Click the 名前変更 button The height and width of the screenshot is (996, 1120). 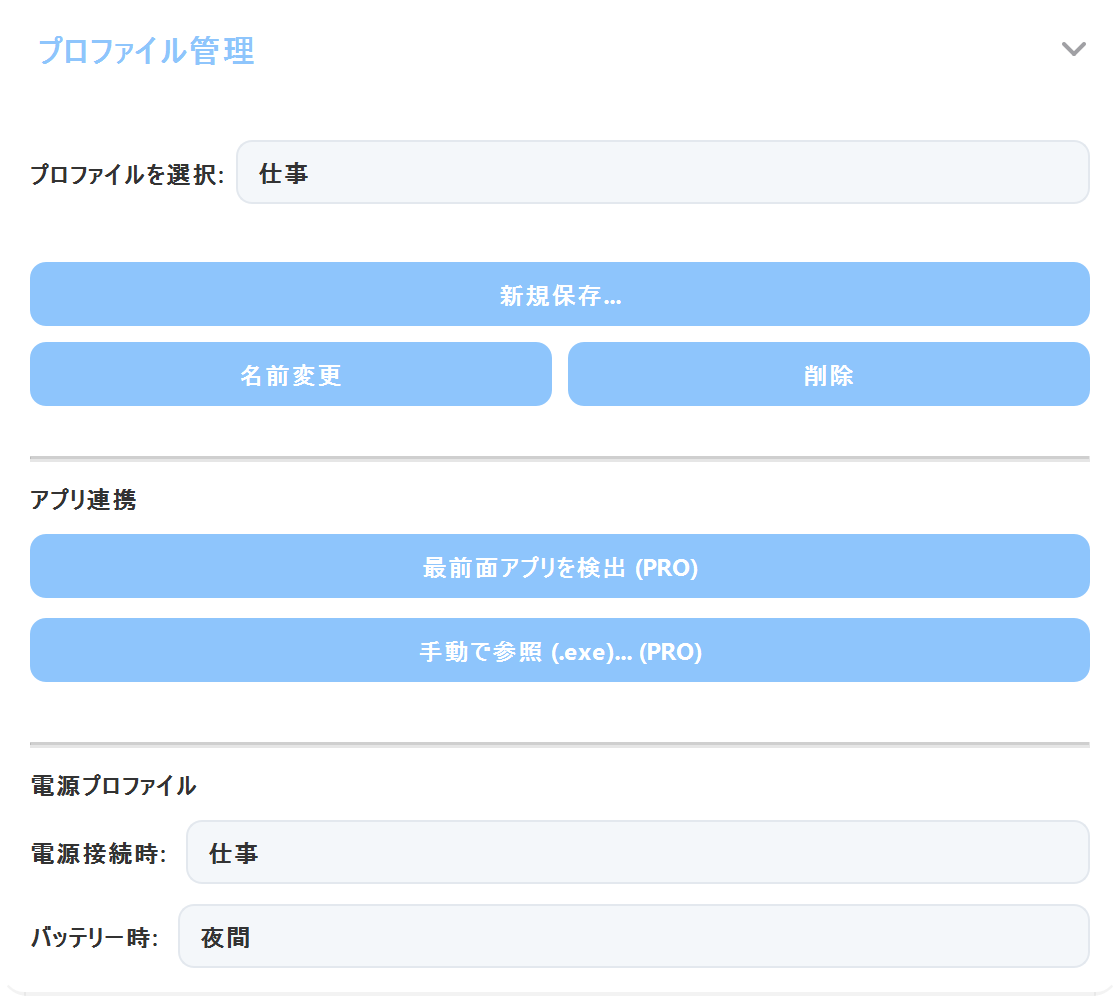(291, 374)
